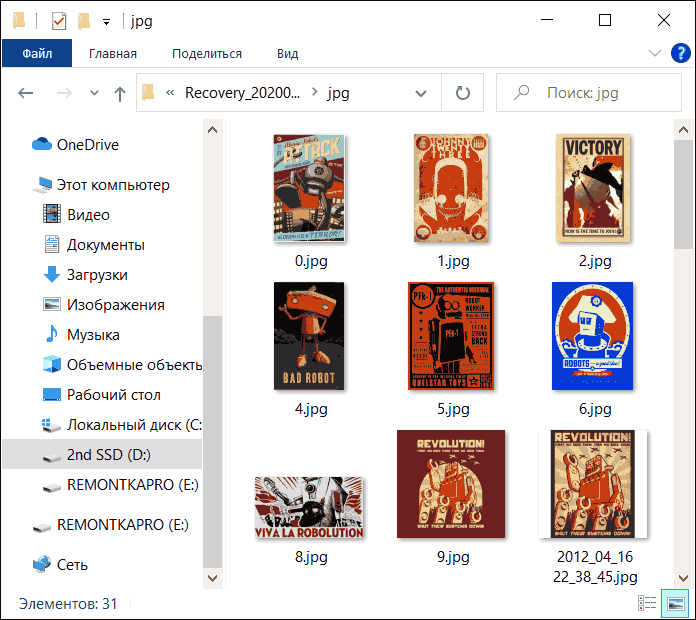Click navigation pane scroll down arrow
This screenshot has height=620, width=696.
coord(213,578)
